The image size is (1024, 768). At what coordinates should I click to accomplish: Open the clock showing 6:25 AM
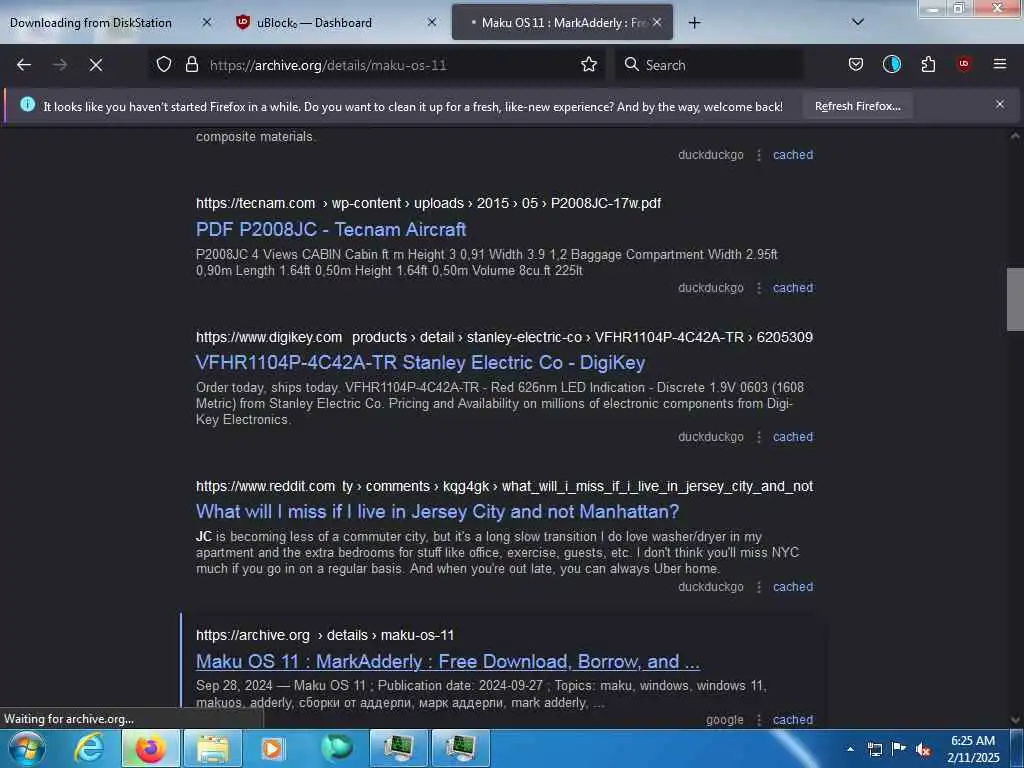(x=973, y=749)
